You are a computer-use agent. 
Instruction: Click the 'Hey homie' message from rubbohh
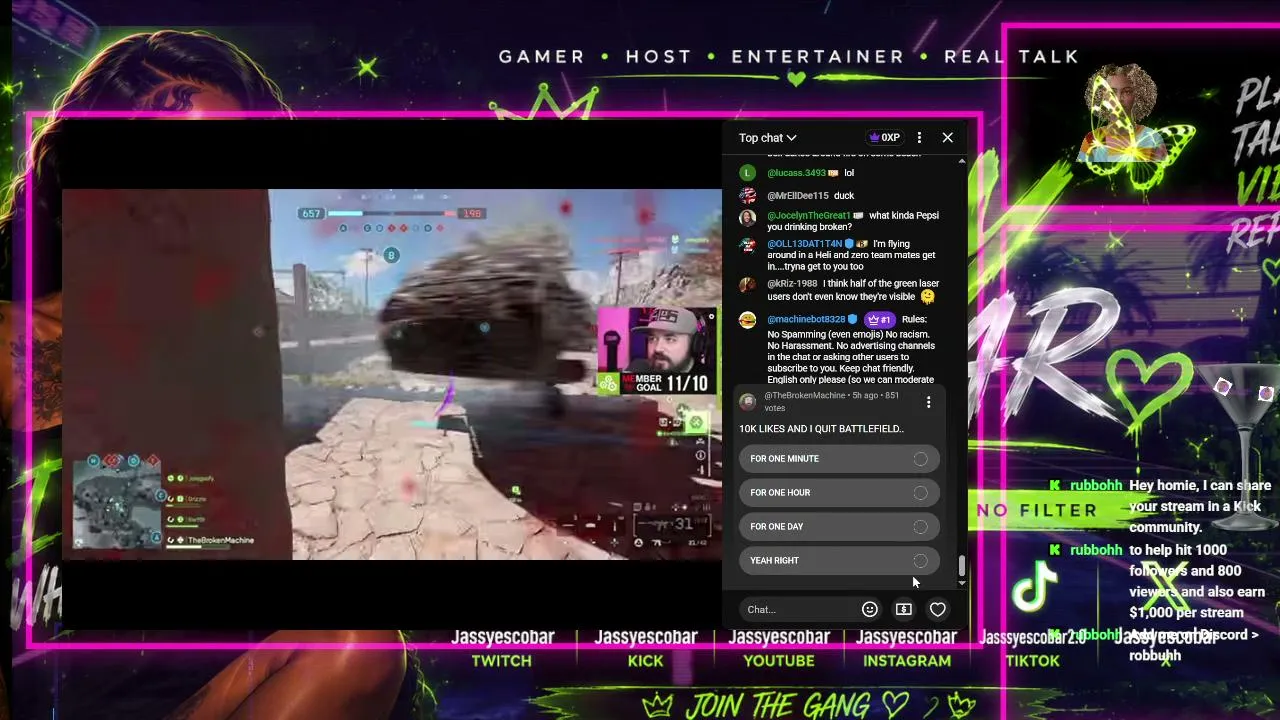1200,506
